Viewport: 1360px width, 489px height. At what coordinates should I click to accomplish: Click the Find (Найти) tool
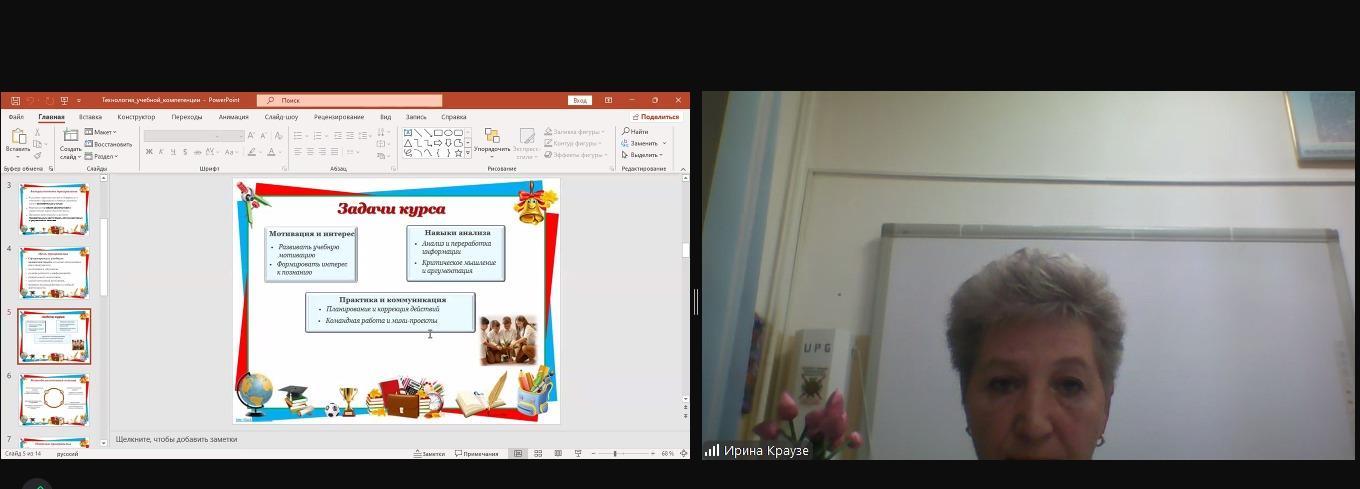pyautogui.click(x=635, y=132)
